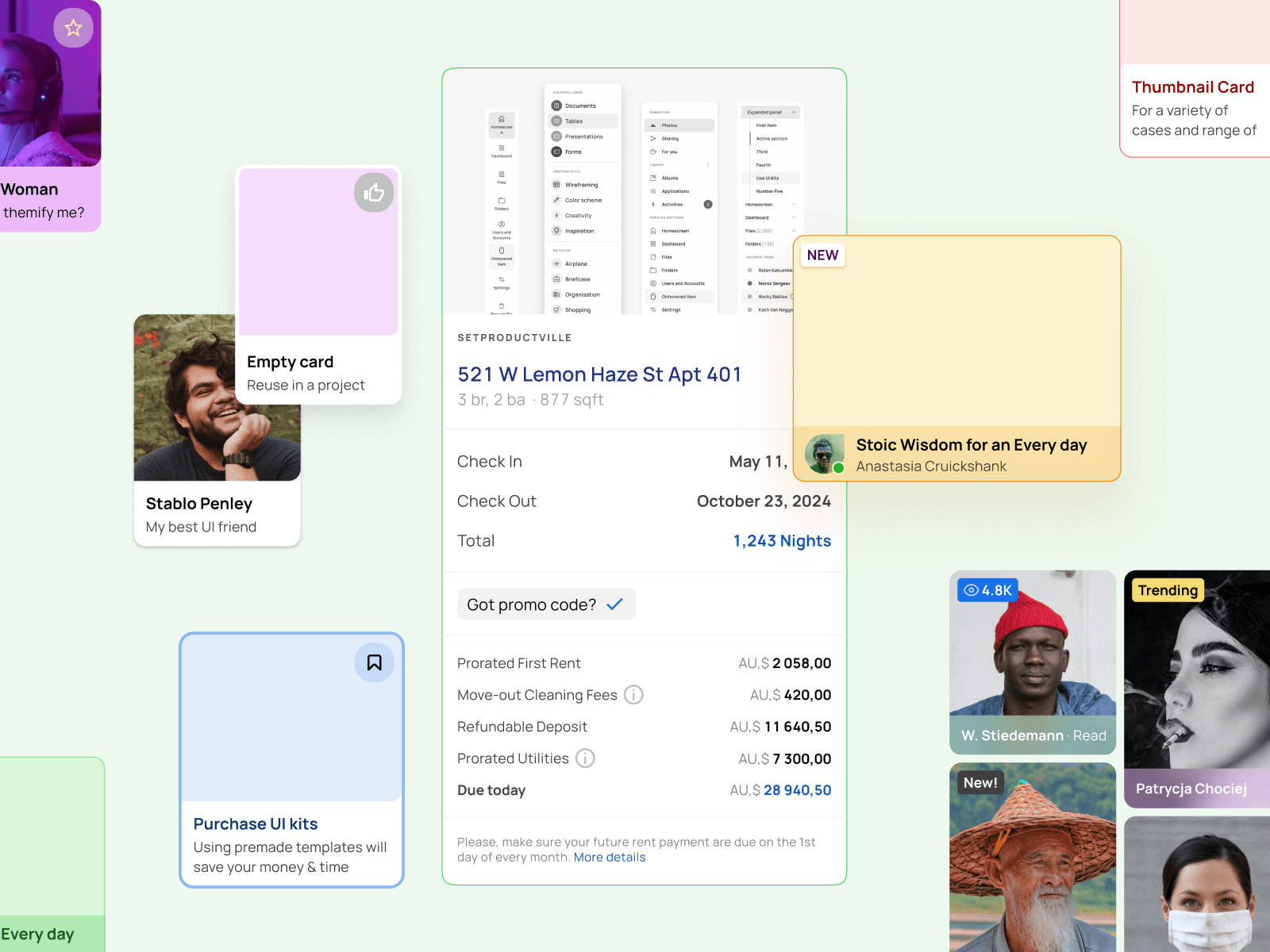
Task: Click the More details link
Action: point(609,857)
